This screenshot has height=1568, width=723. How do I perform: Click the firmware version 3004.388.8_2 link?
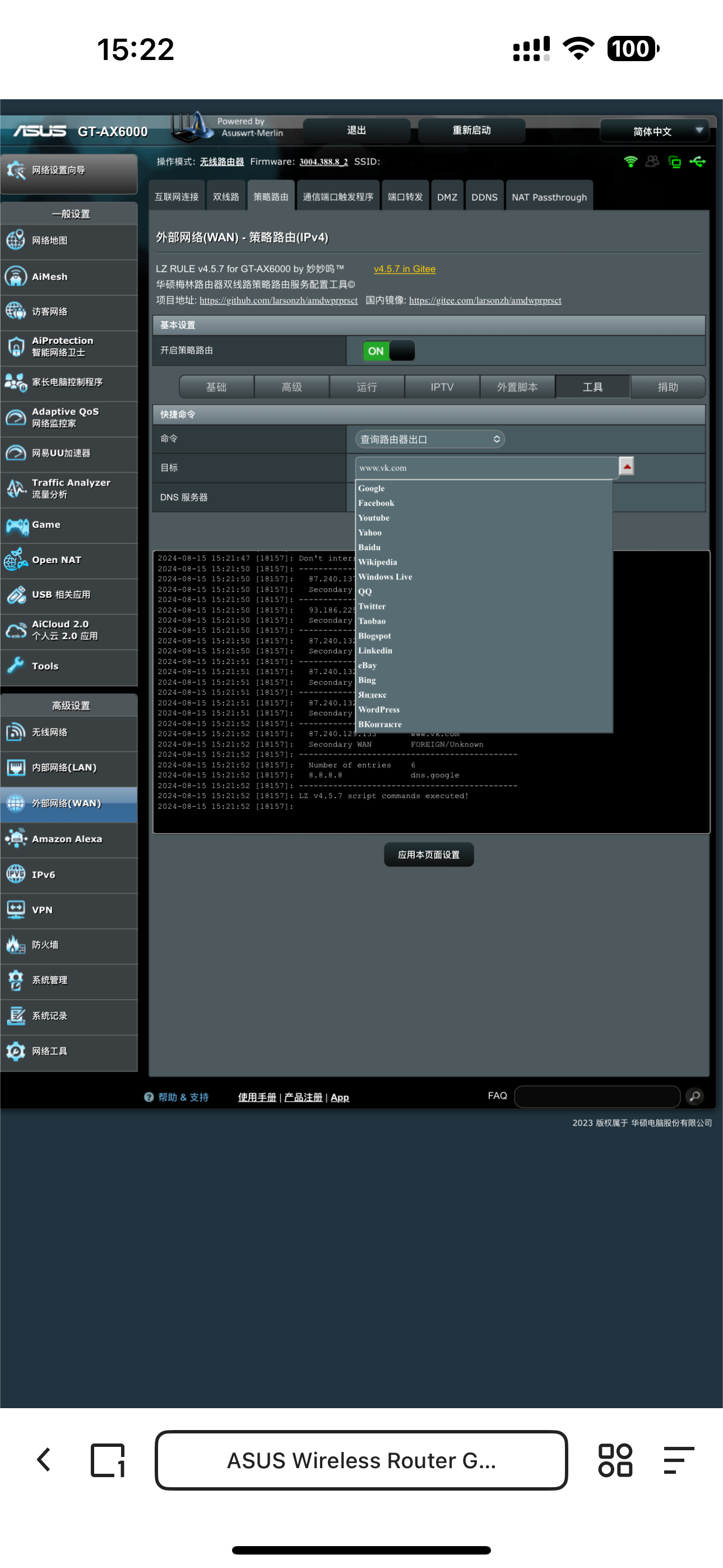click(323, 162)
